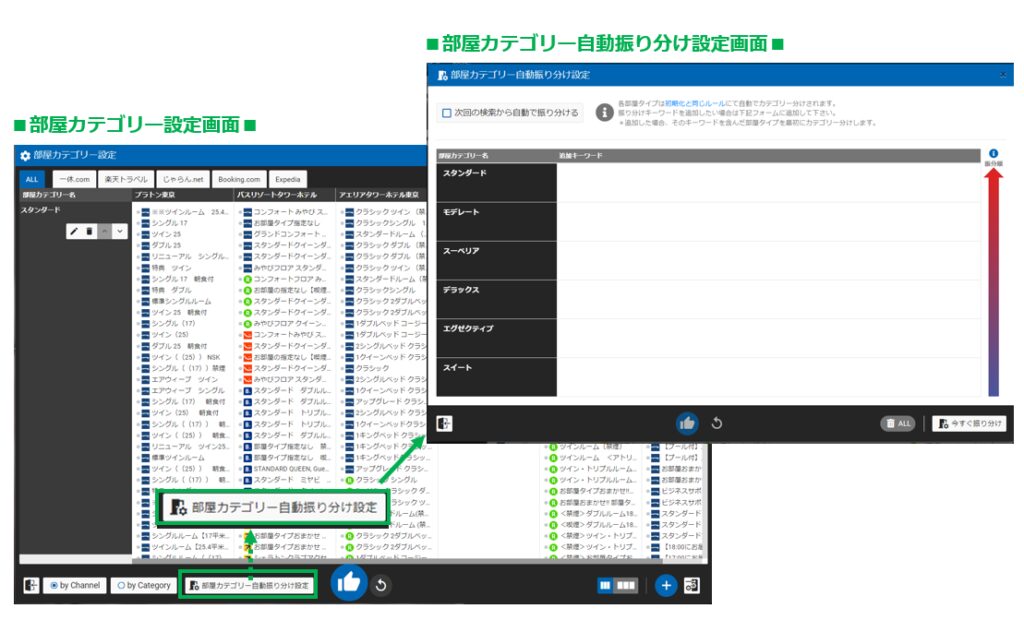Select the by Channel radio option
Image resolution: width=1024 pixels, height=620 pixels.
pyautogui.click(x=54, y=585)
